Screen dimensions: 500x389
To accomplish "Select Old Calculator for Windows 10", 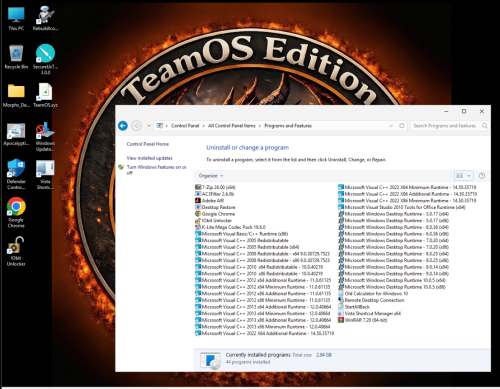I will coord(373,293).
